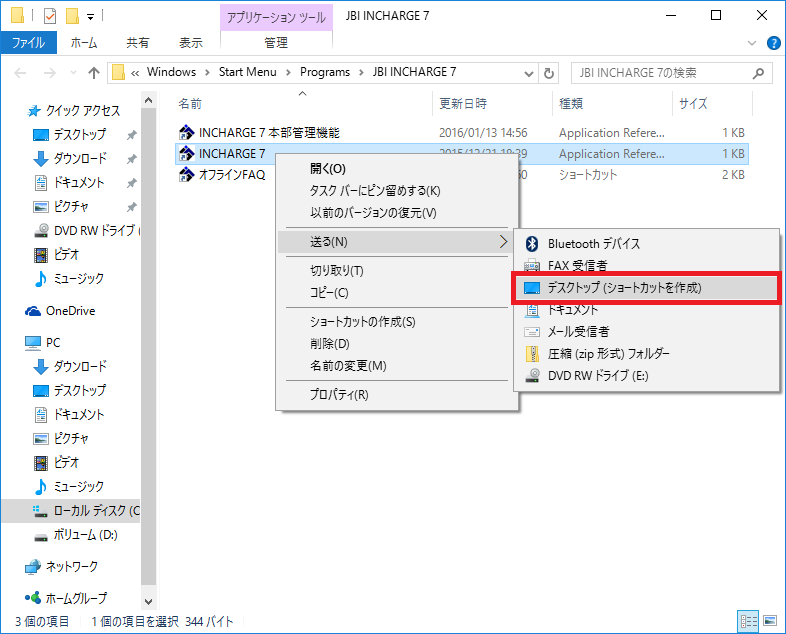Choose タスク バーにピン留めする(K)
The width and height of the screenshot is (786, 634).
tap(397, 190)
